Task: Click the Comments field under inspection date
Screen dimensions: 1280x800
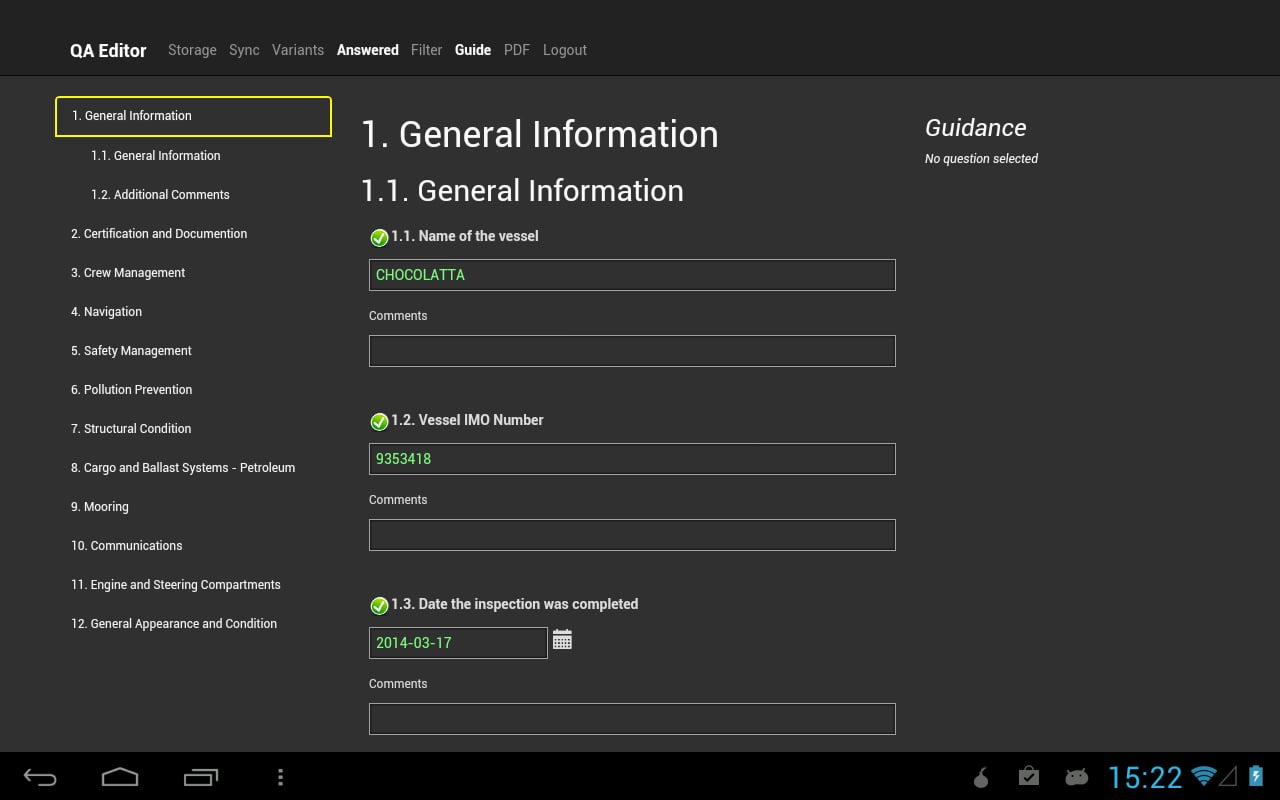Action: coord(632,719)
